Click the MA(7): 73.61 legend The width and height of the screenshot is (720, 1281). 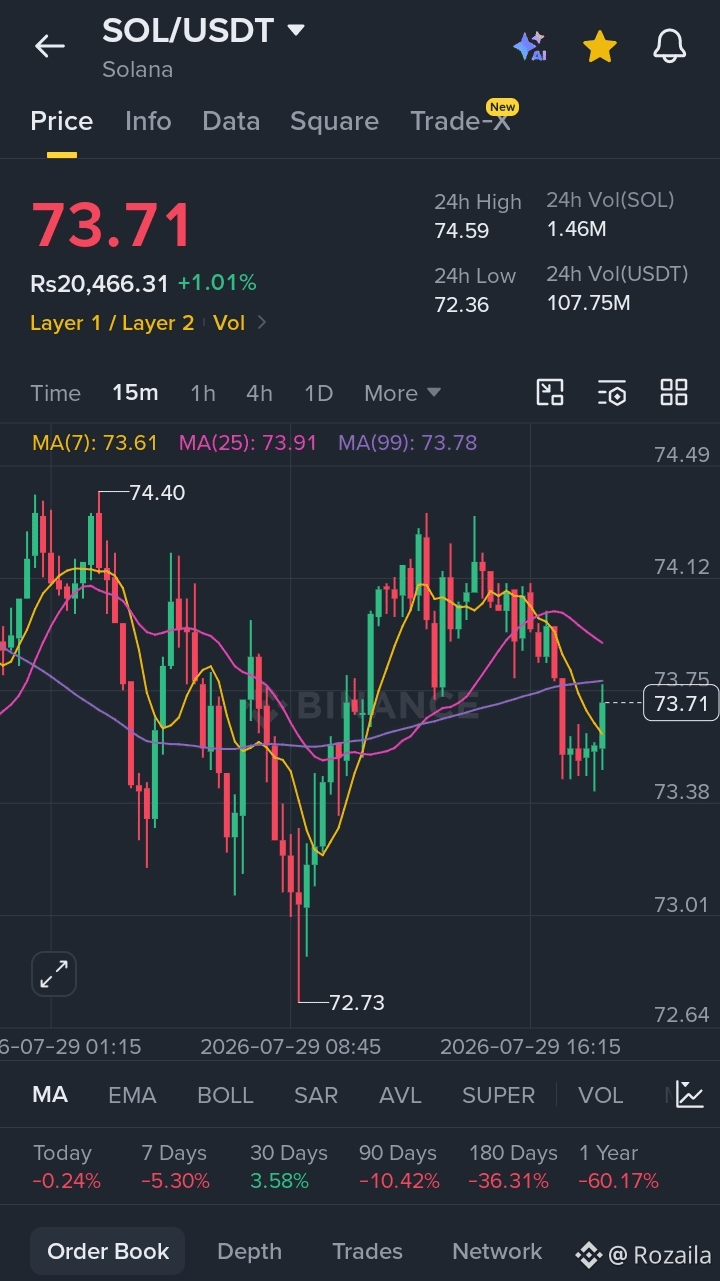95,442
